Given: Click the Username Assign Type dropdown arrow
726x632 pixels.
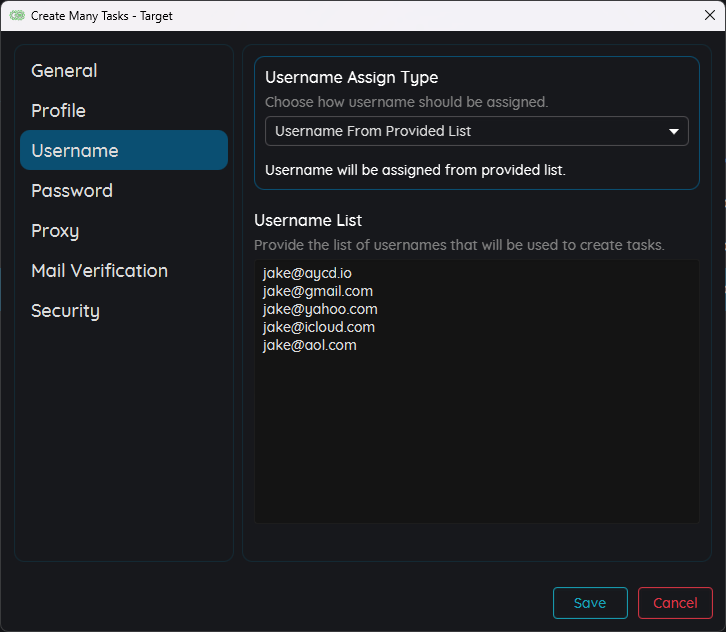Looking at the screenshot, I should [673, 131].
